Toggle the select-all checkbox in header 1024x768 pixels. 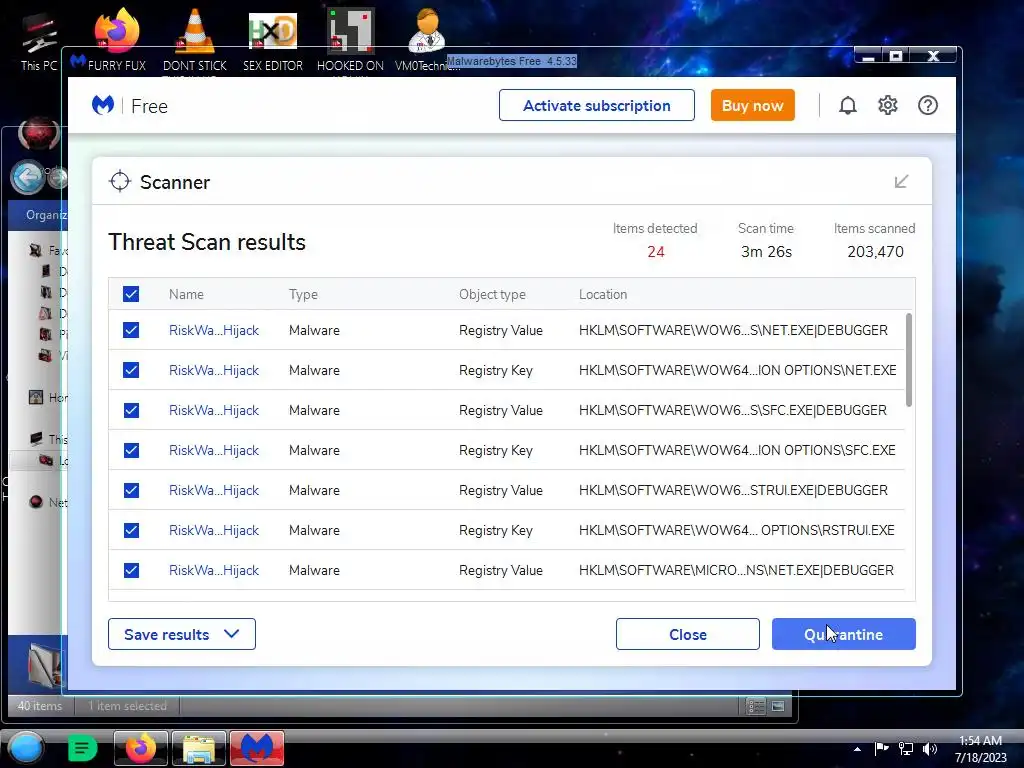pyautogui.click(x=131, y=294)
